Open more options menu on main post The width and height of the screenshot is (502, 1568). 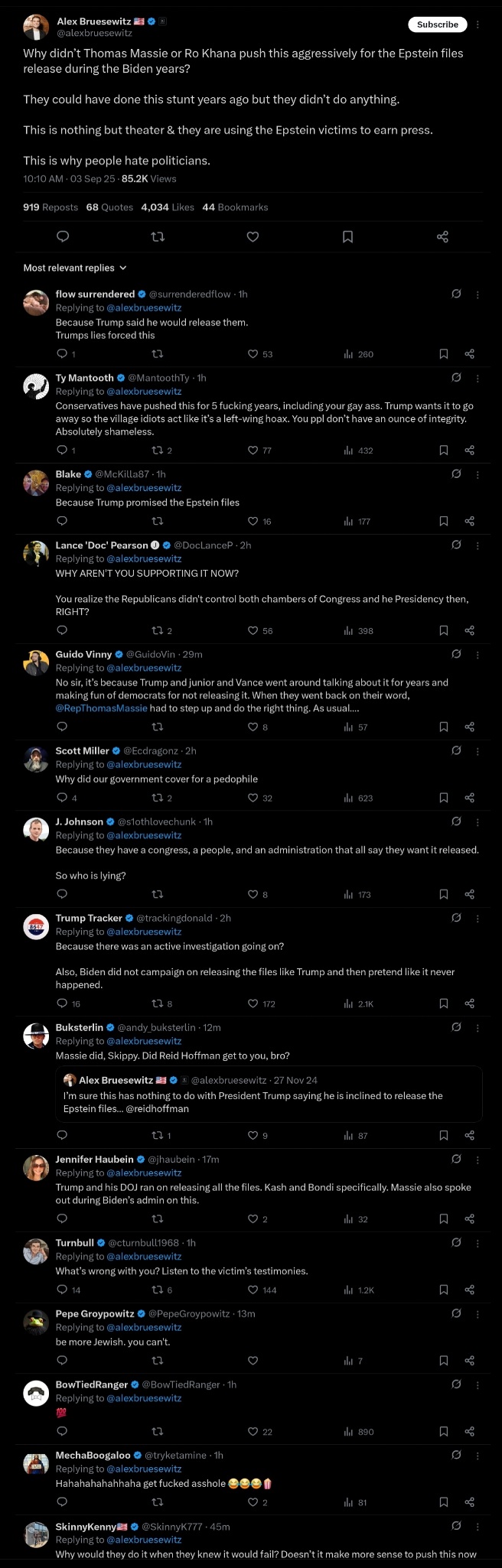point(478,24)
